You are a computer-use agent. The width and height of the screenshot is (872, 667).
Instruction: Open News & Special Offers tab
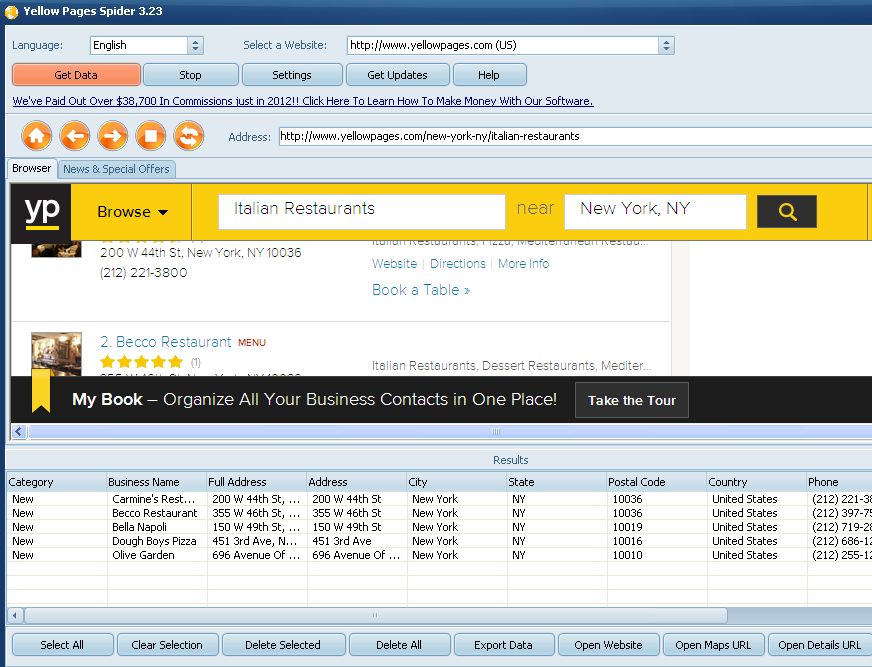point(116,169)
